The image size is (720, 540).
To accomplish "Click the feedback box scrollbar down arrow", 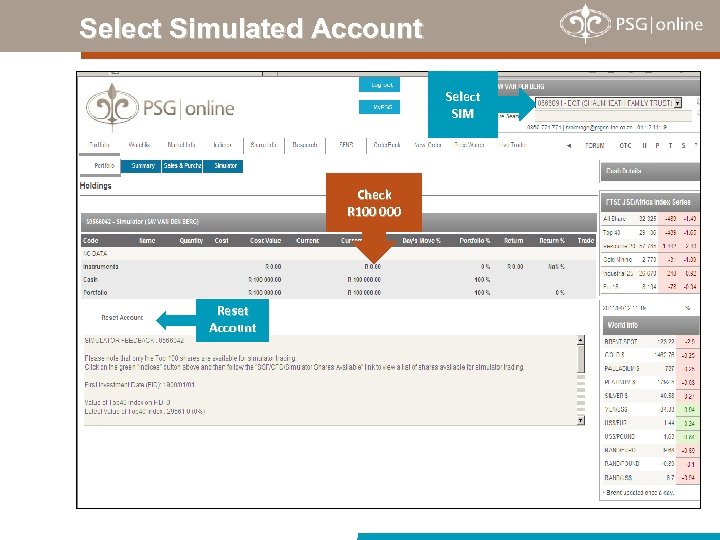I will (581, 420).
